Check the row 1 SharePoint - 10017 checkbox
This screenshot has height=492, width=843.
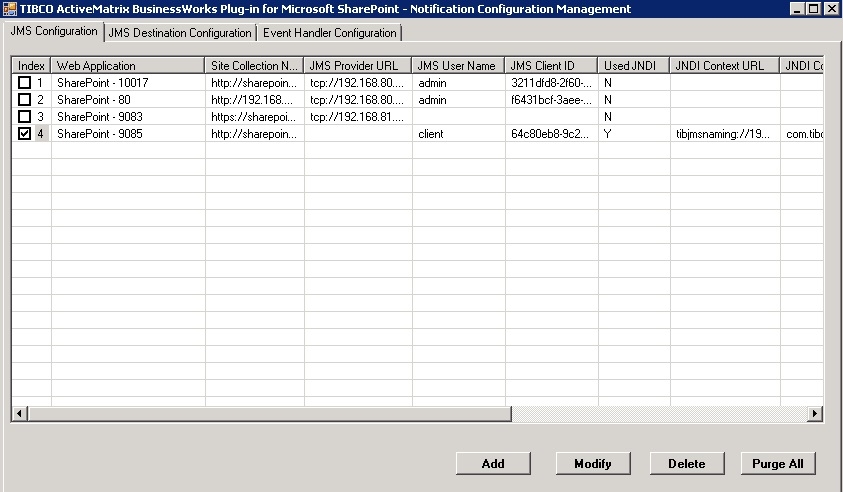coord(24,82)
